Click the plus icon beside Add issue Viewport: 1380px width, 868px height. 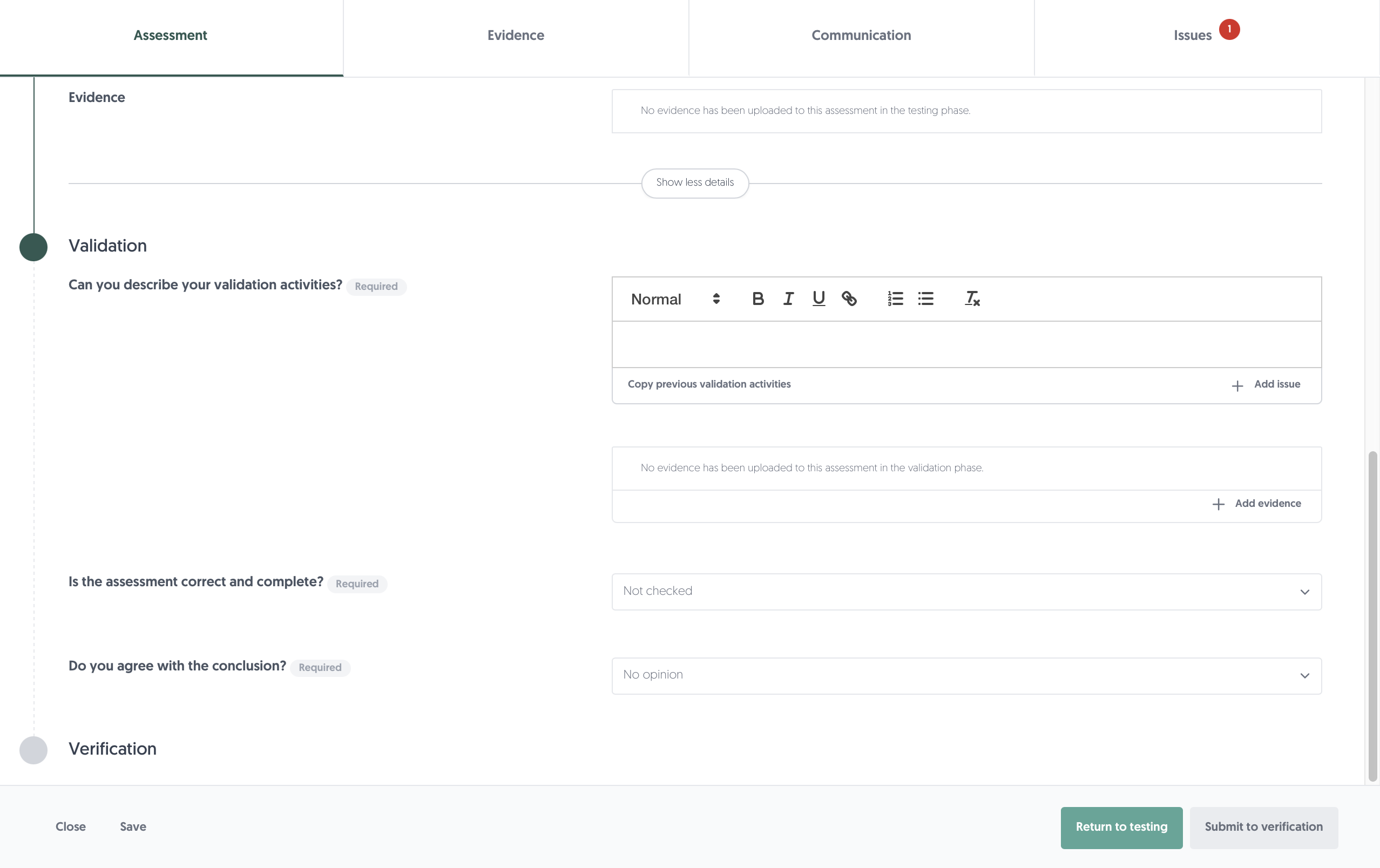click(1237, 385)
